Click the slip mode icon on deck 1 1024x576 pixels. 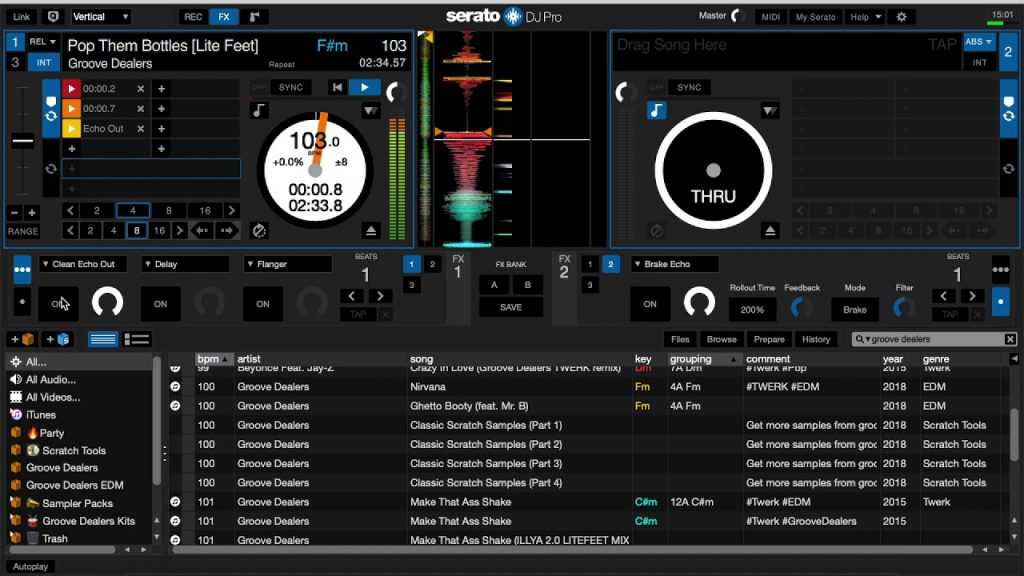point(259,230)
